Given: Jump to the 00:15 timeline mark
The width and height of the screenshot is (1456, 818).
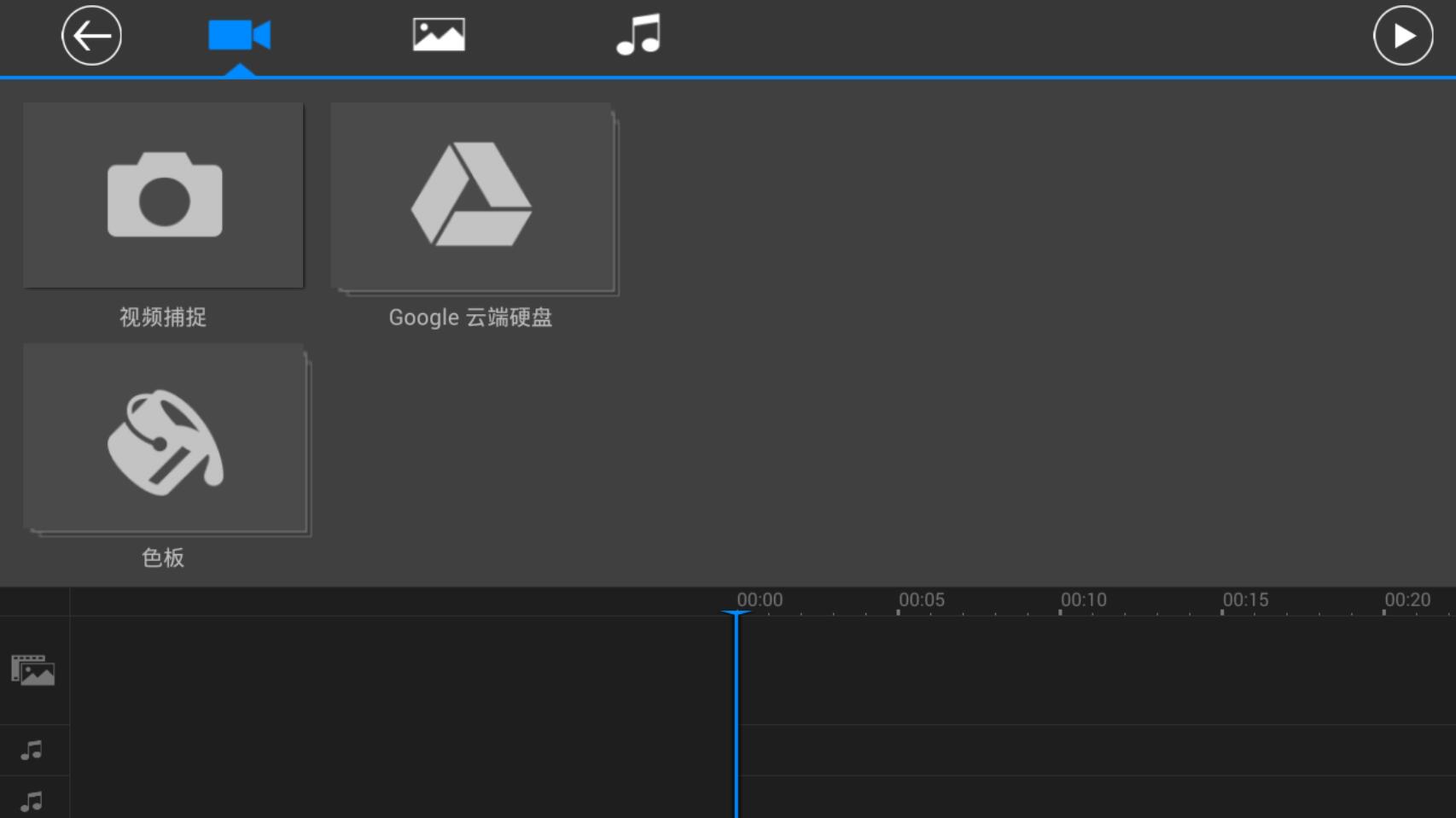Looking at the screenshot, I should (x=1245, y=600).
